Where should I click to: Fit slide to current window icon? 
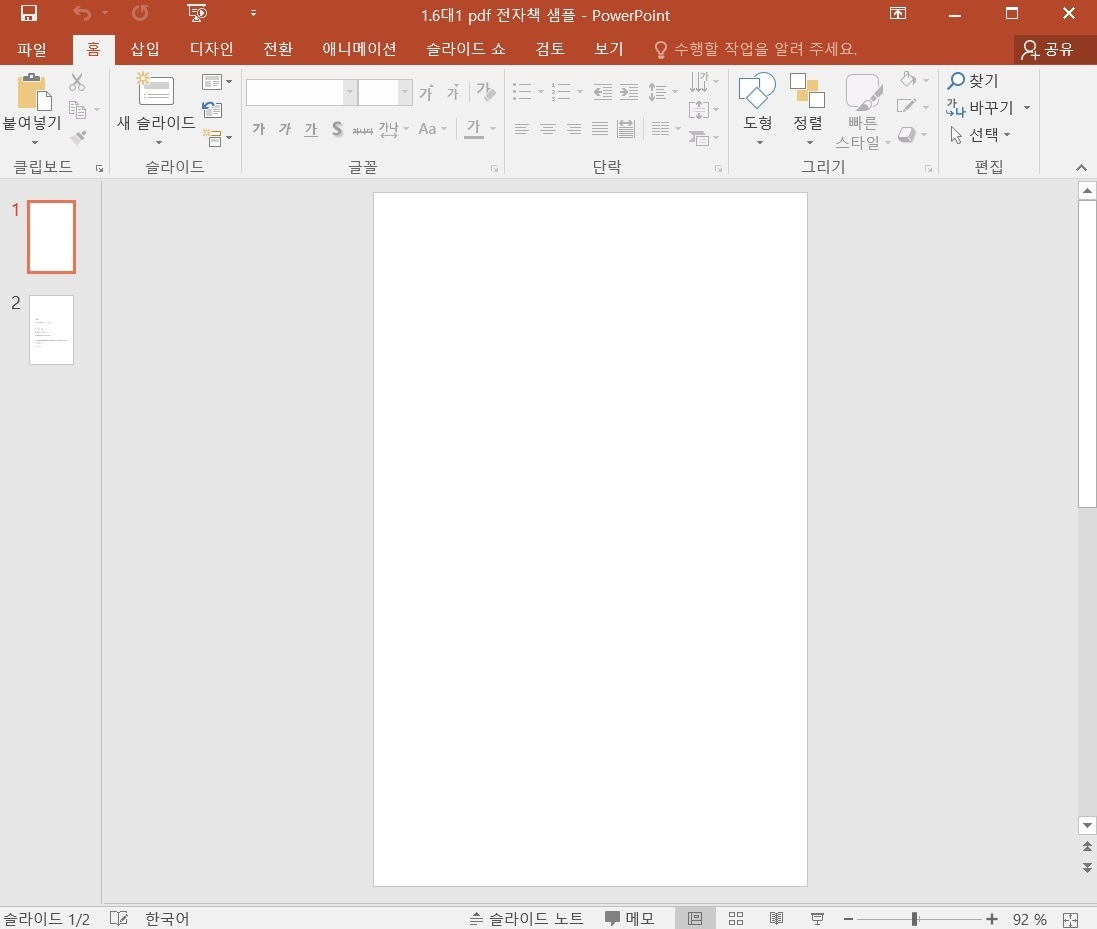1070,919
